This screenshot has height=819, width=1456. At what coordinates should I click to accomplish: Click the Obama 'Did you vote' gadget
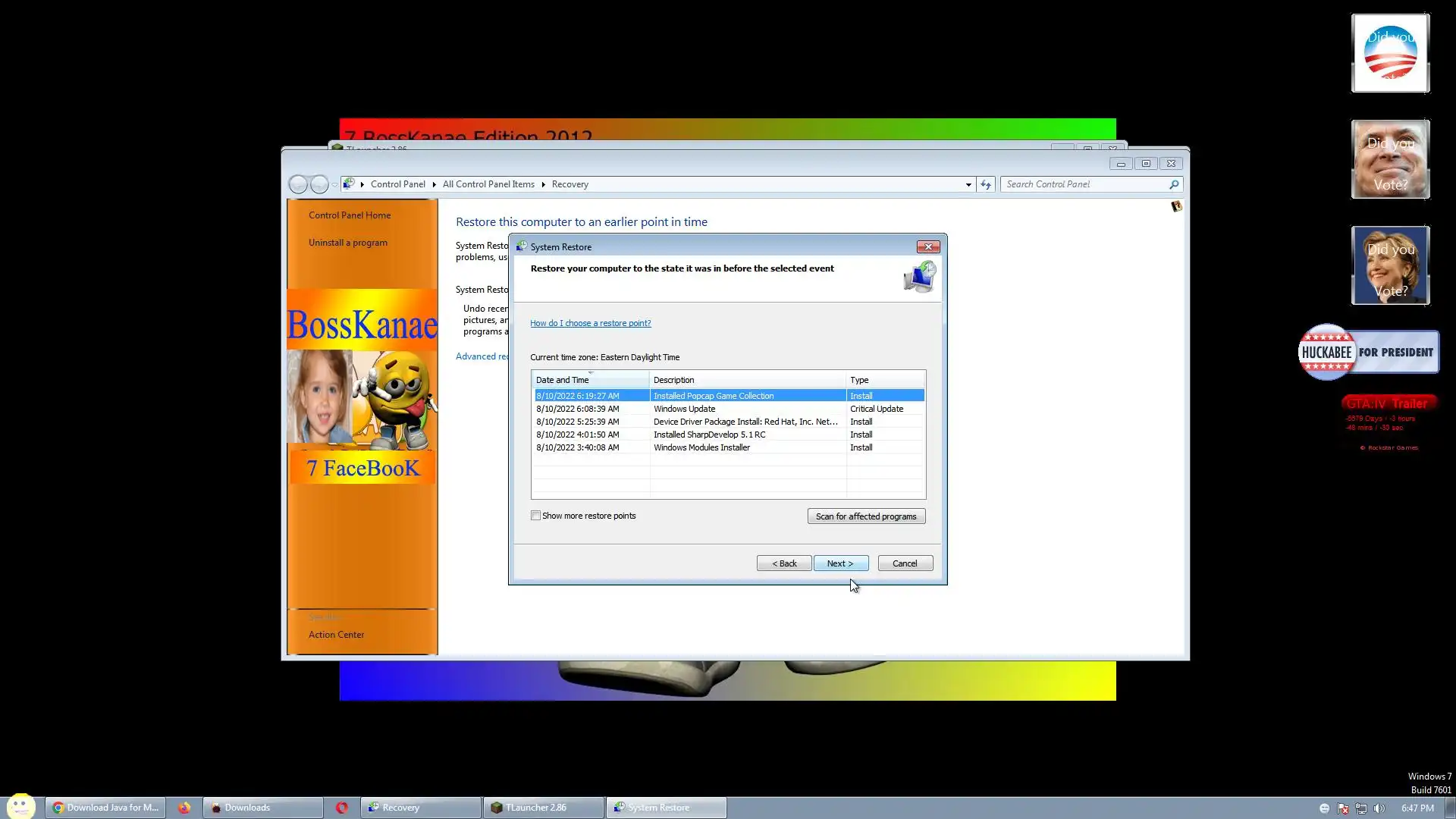coord(1390,53)
